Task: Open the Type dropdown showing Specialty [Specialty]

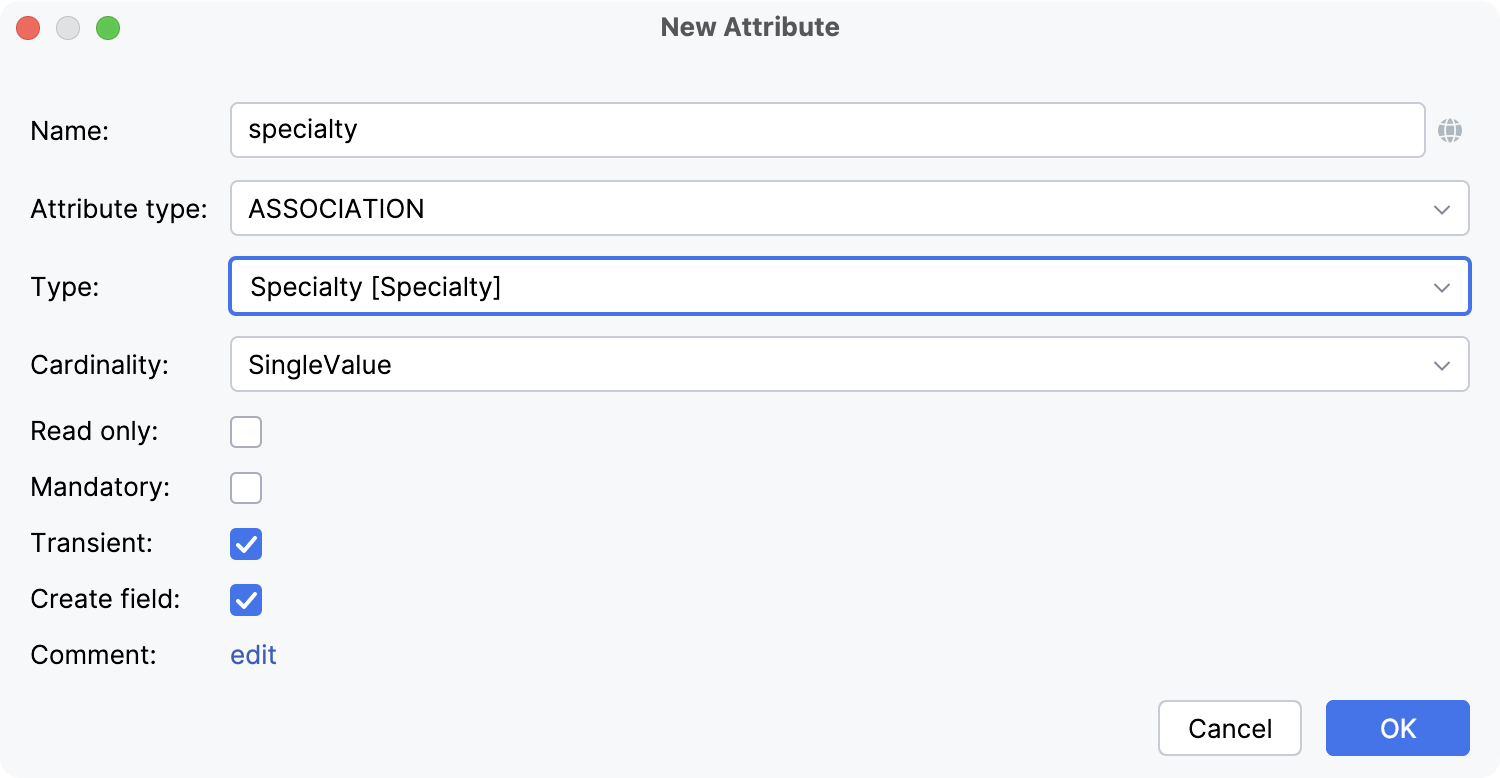Action: (x=850, y=287)
